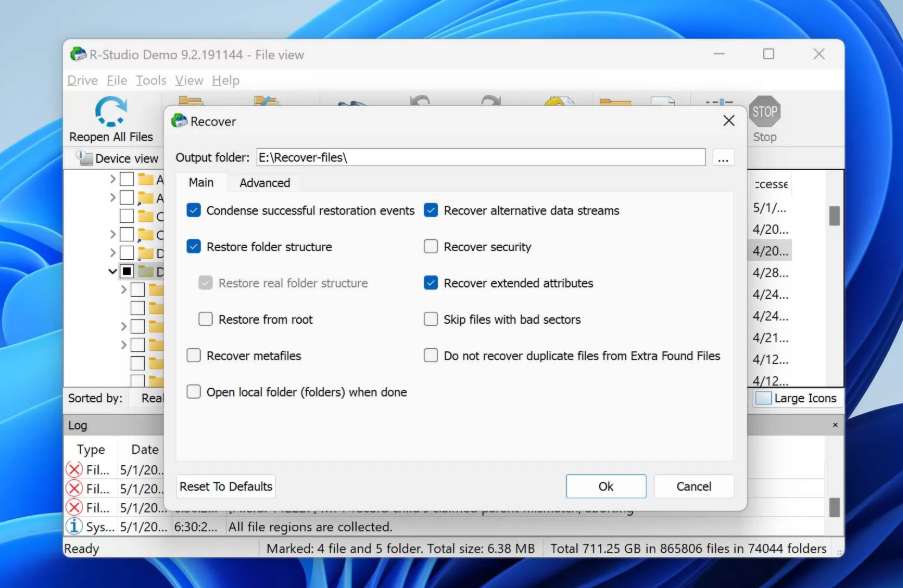Open the Tools menu

click(151, 81)
